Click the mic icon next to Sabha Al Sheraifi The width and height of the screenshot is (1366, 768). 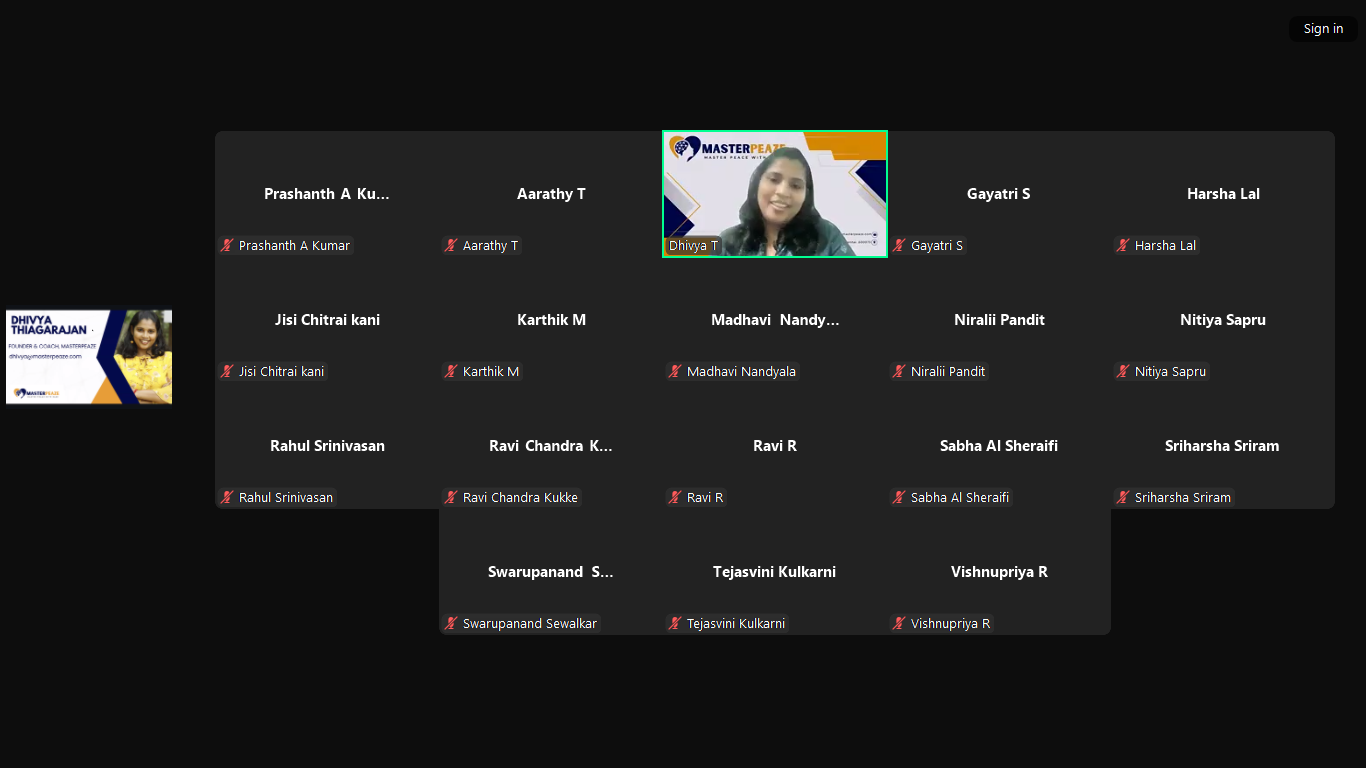(x=898, y=497)
